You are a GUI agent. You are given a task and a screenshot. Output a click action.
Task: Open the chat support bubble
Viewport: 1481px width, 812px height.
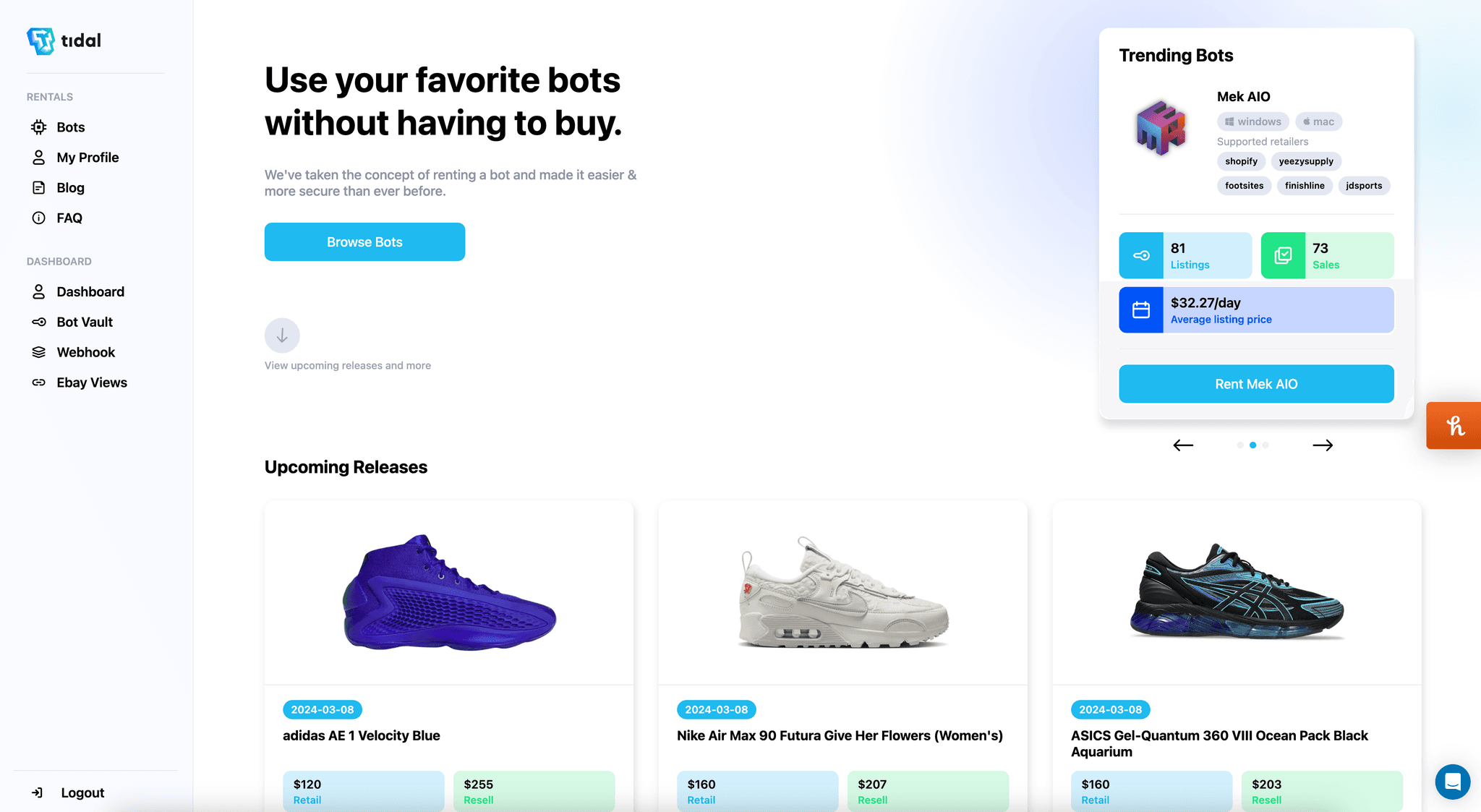1453,782
